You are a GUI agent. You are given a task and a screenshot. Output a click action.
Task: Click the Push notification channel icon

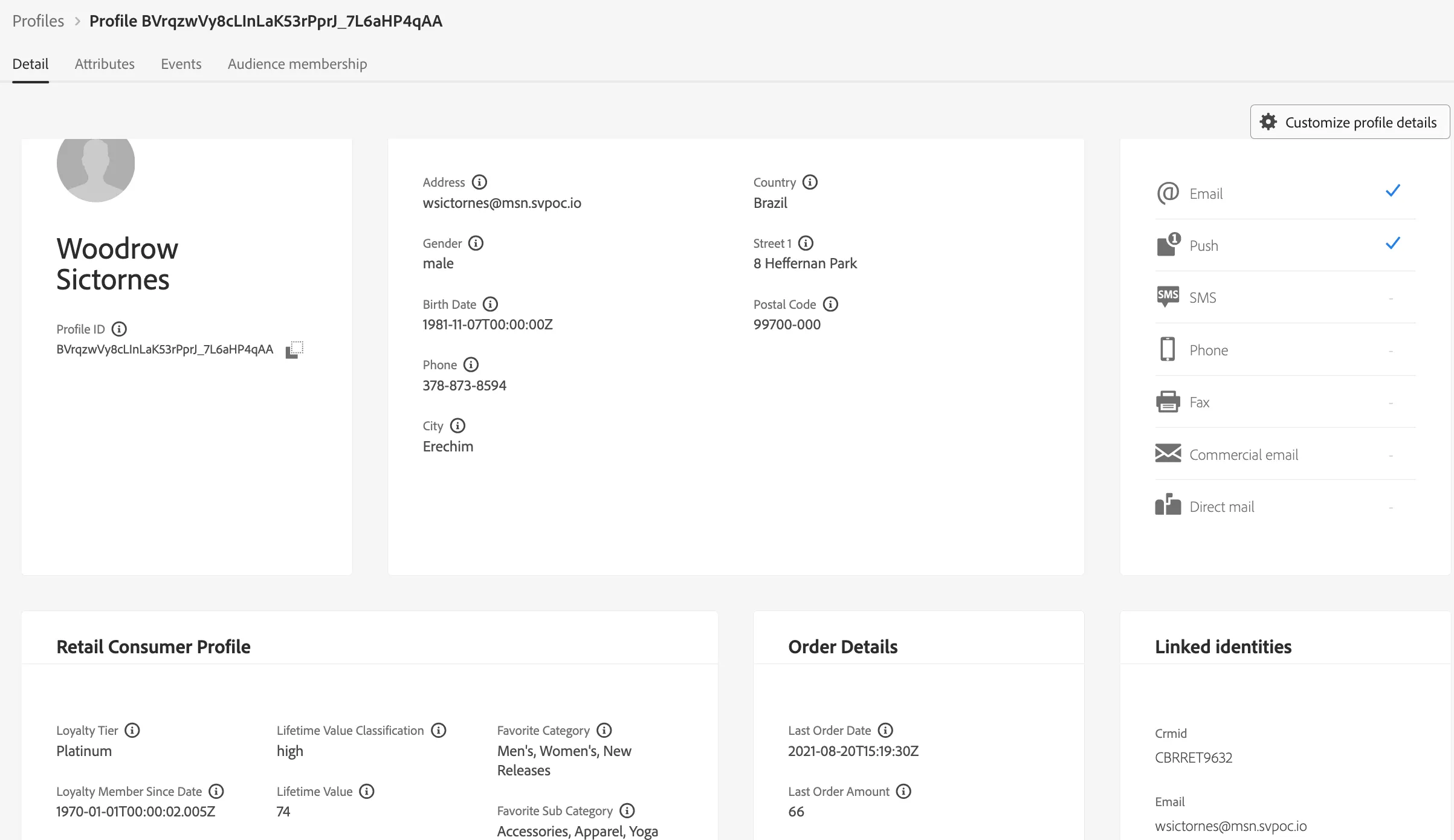1168,245
